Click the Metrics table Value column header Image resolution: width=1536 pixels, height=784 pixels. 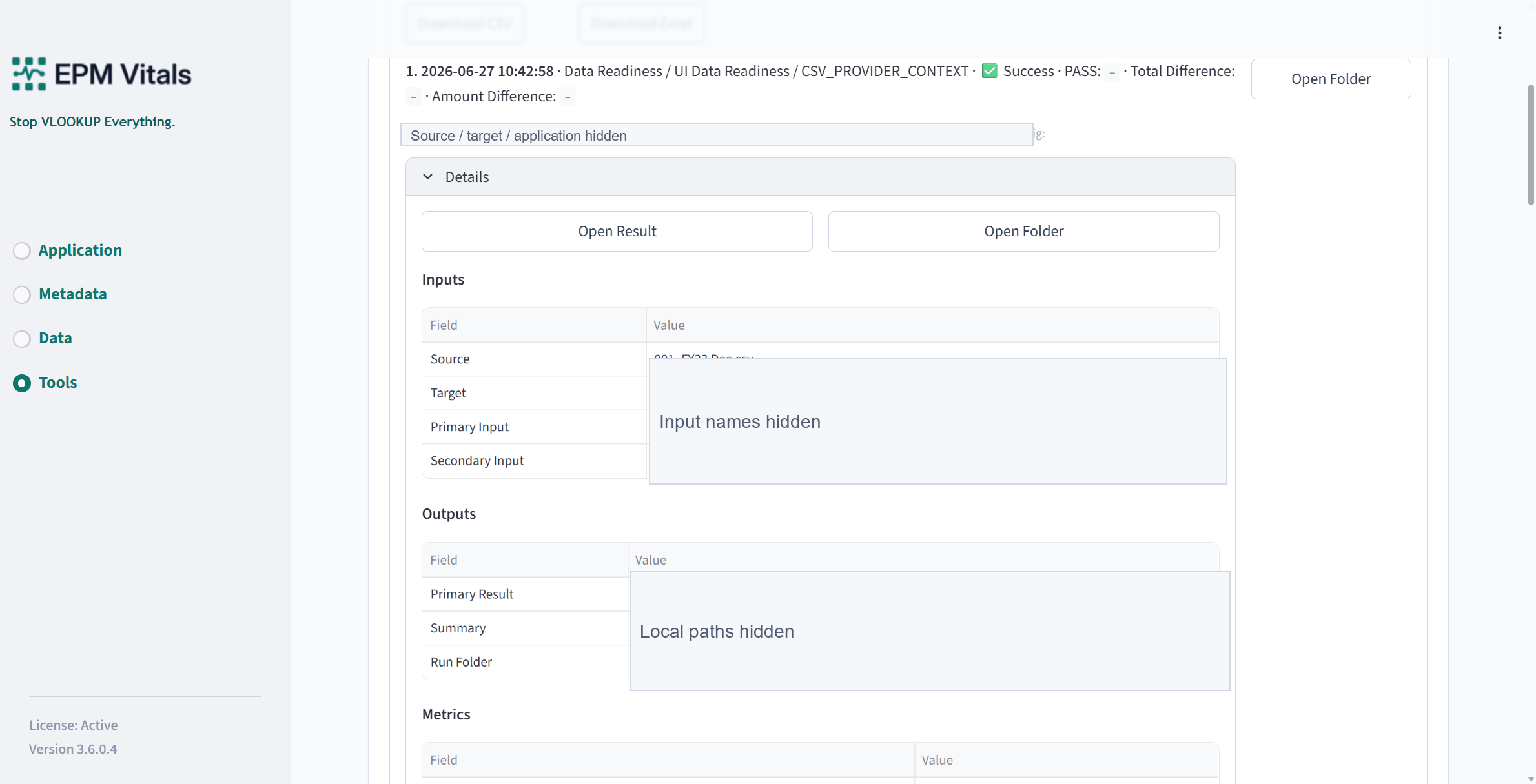[x=1066, y=760]
